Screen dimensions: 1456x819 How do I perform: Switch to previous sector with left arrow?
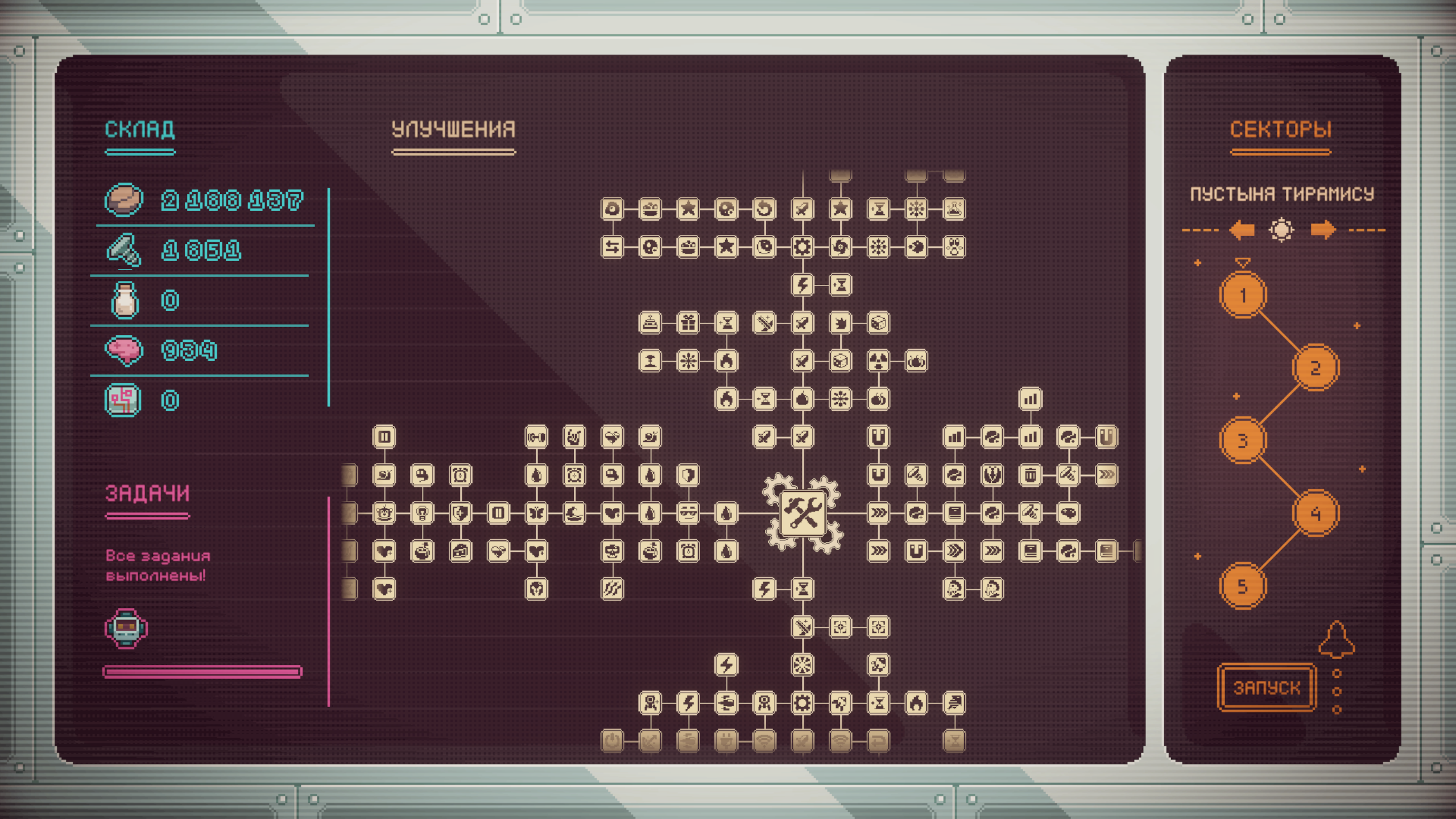[x=1242, y=230]
